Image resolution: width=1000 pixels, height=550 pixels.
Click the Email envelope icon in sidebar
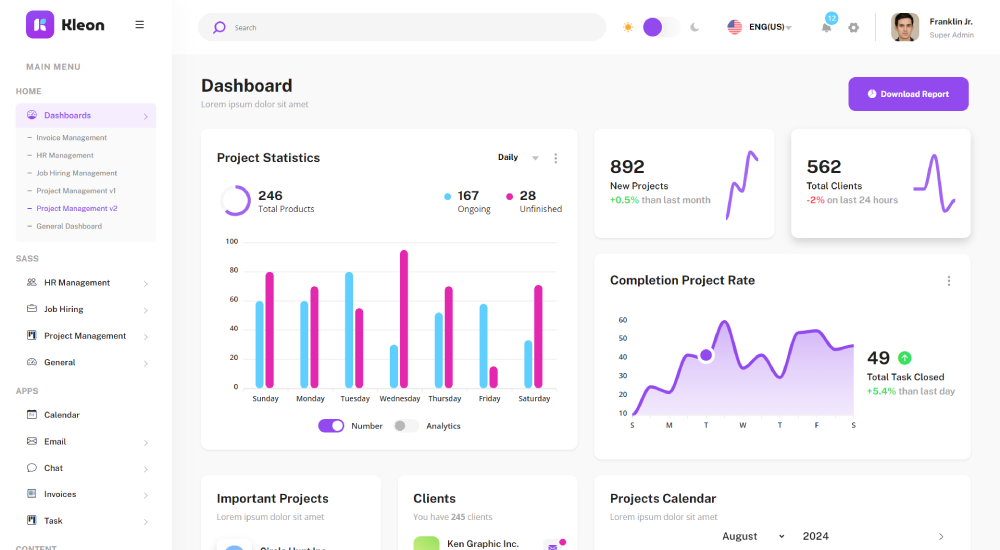tap(32, 441)
